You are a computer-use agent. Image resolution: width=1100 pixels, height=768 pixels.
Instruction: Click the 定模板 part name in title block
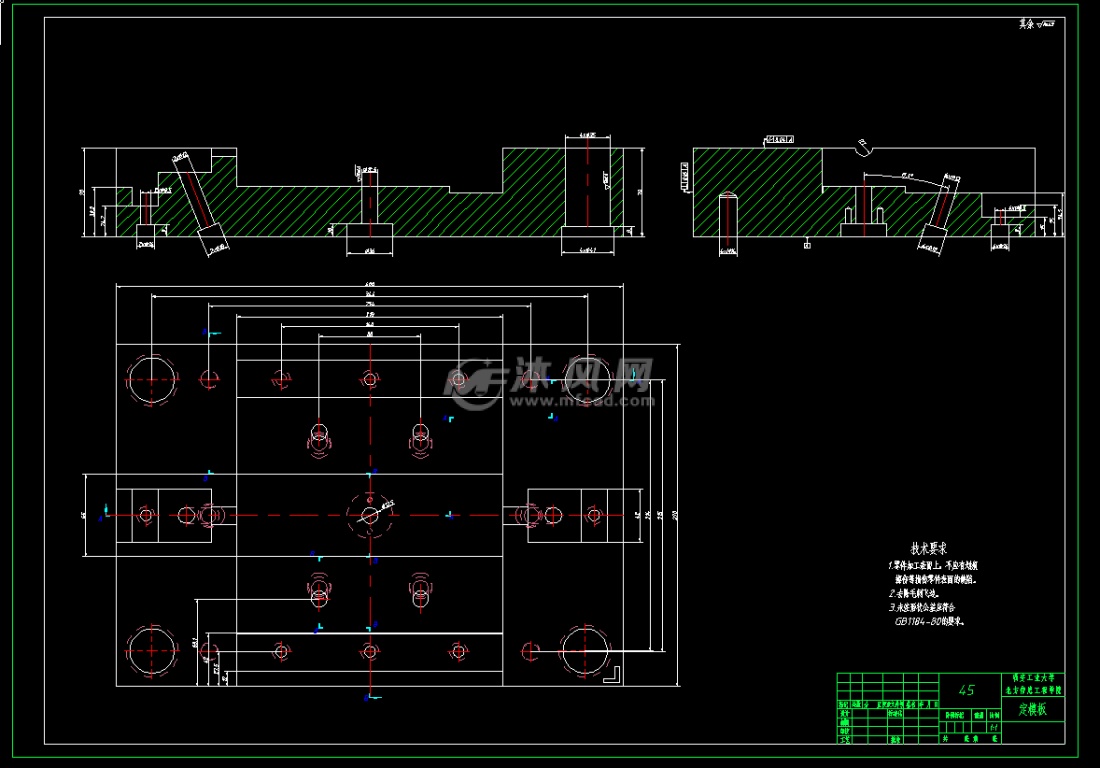tap(1033, 710)
